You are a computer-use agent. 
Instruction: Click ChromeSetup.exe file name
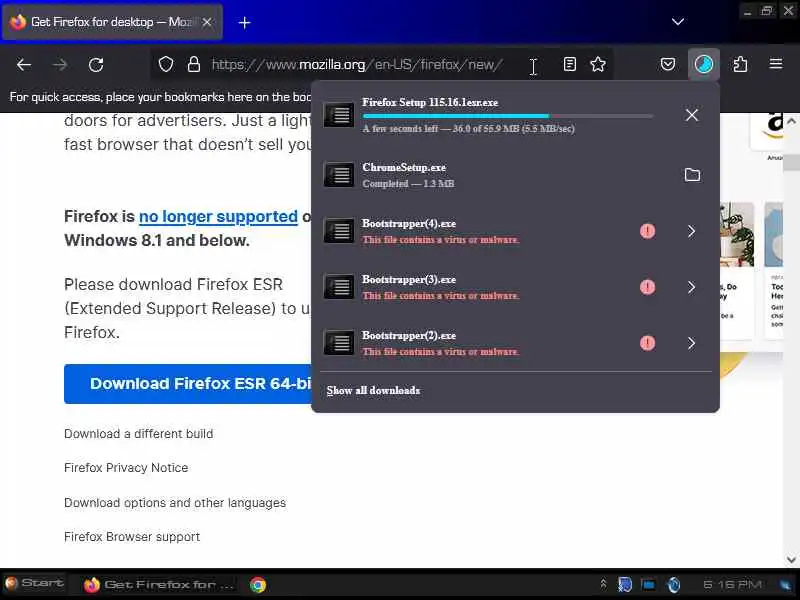[404, 167]
